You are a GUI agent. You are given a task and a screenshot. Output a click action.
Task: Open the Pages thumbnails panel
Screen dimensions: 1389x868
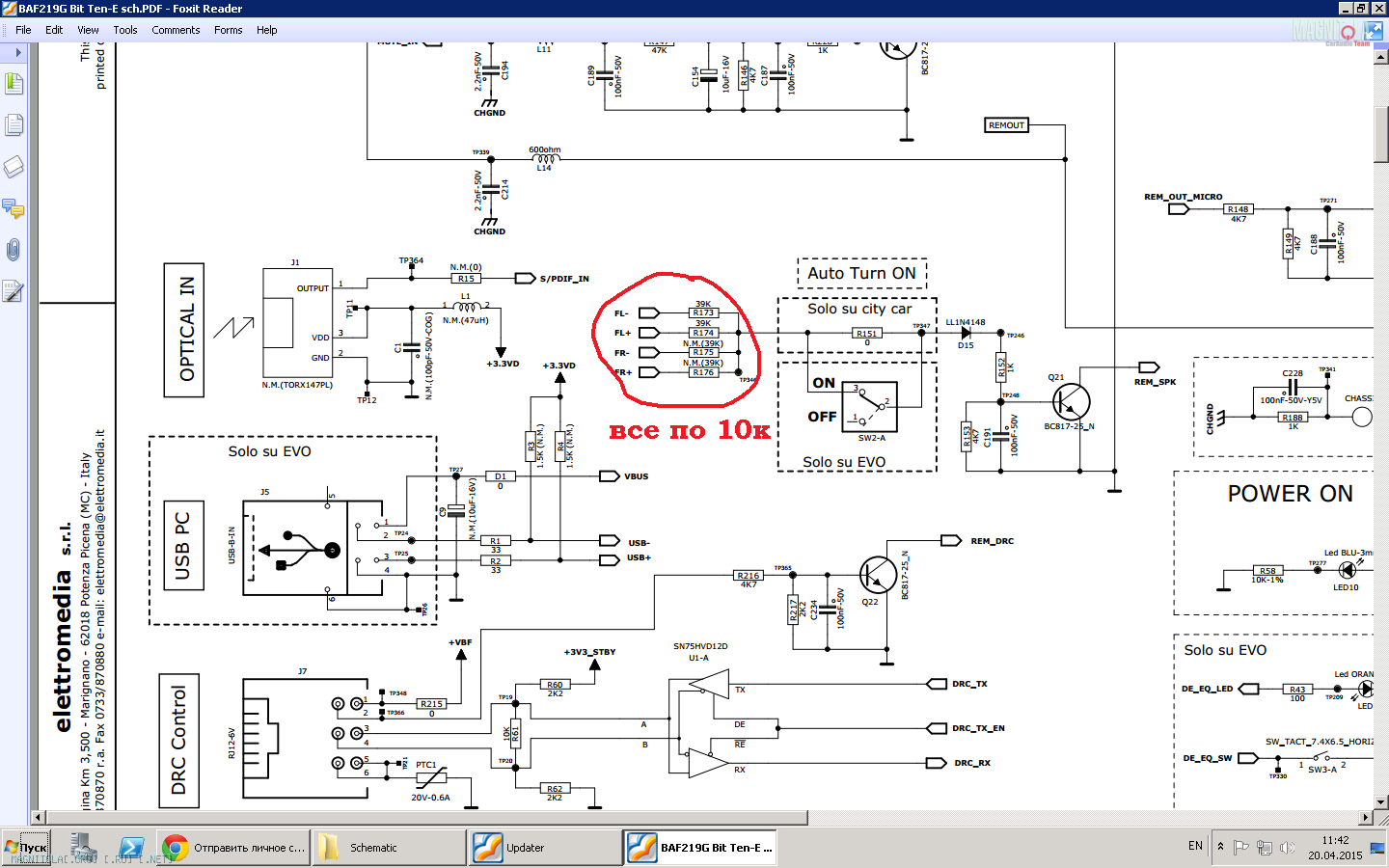tap(14, 125)
